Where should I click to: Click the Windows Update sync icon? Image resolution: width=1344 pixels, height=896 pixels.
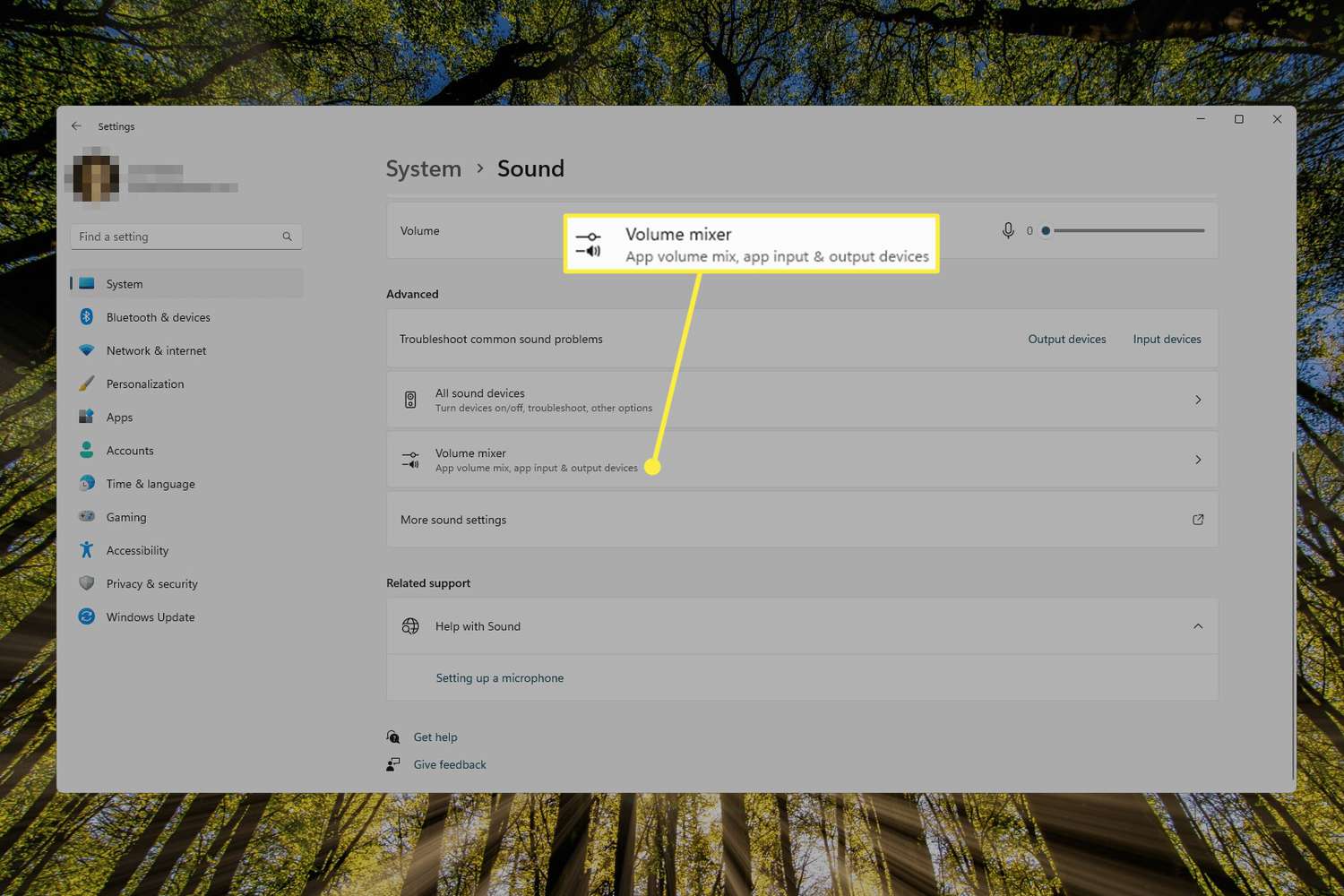87,616
